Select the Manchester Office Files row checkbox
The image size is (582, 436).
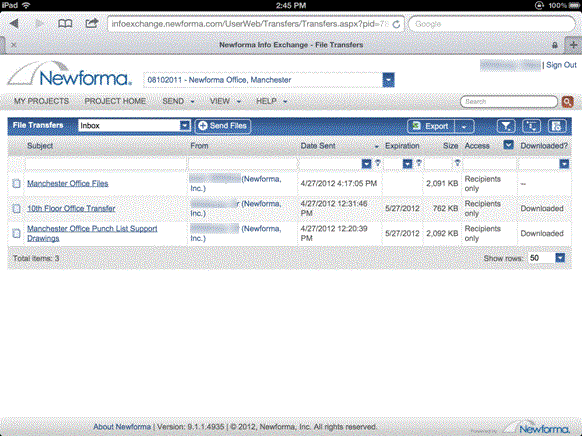16,183
